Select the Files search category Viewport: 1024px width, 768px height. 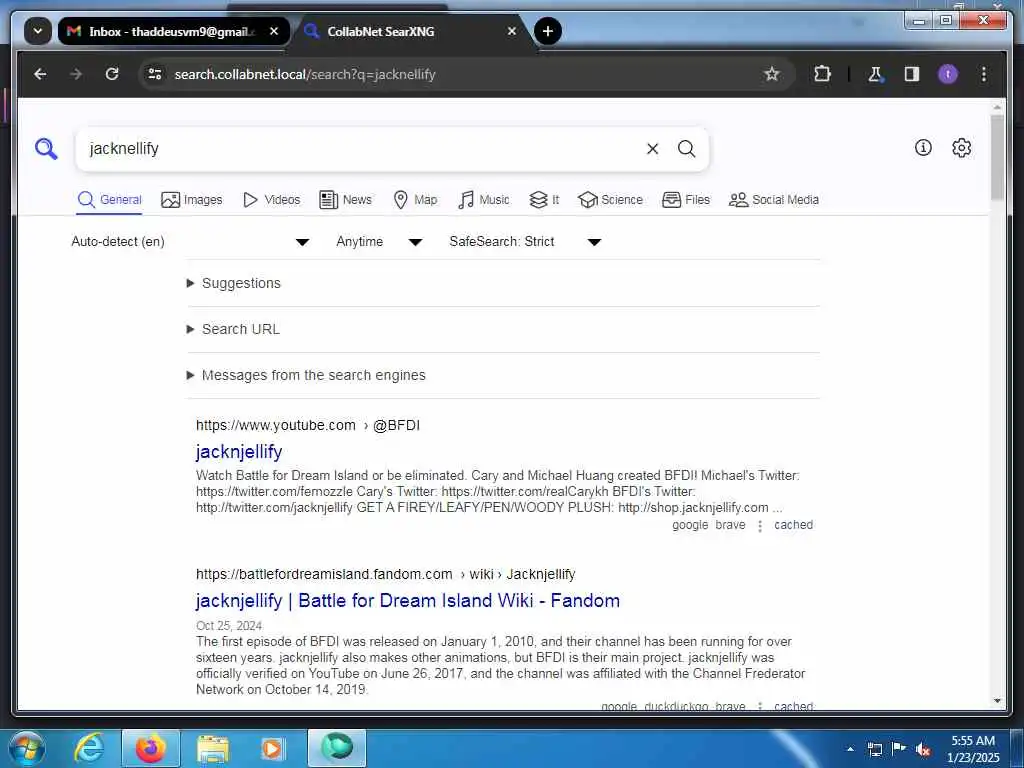pos(686,200)
